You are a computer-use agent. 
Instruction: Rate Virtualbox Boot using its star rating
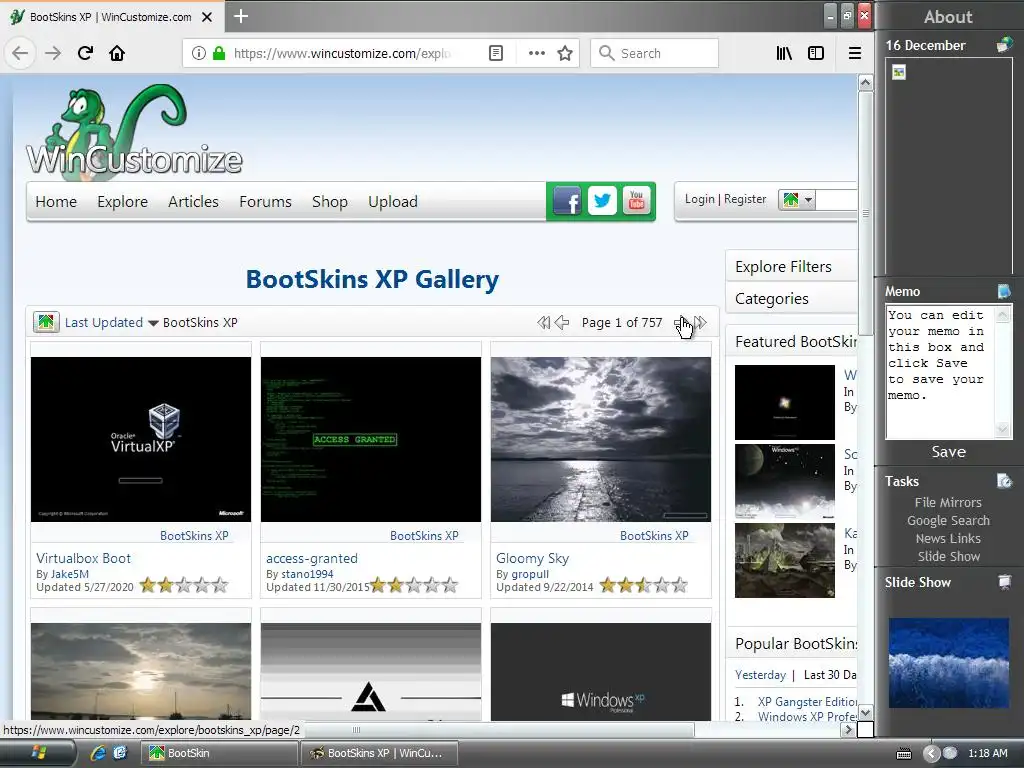pyautogui.click(x=184, y=585)
